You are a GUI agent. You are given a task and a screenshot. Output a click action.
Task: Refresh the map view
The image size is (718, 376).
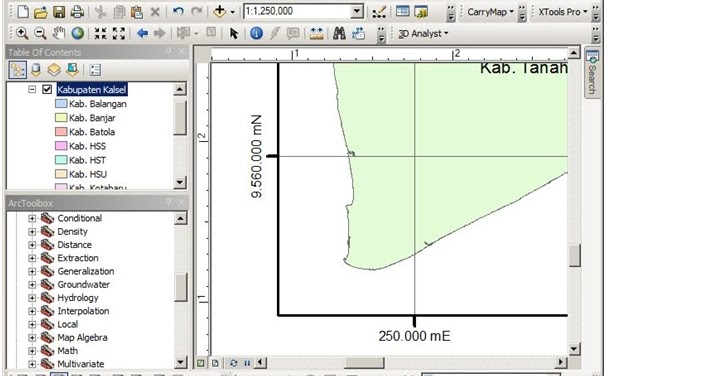click(x=234, y=363)
